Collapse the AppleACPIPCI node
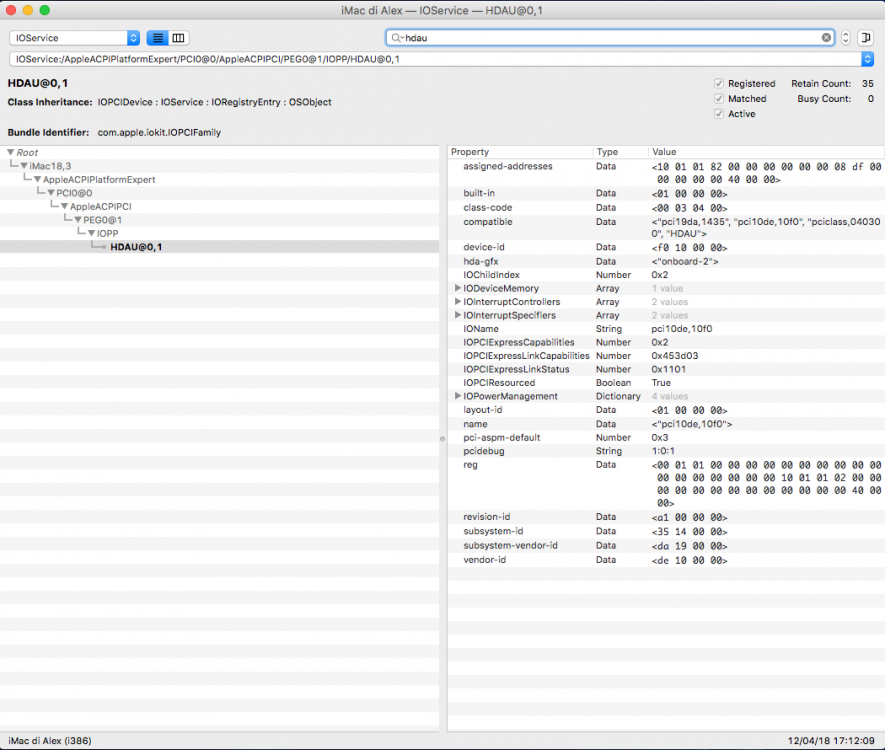885x750 pixels. pos(64,207)
